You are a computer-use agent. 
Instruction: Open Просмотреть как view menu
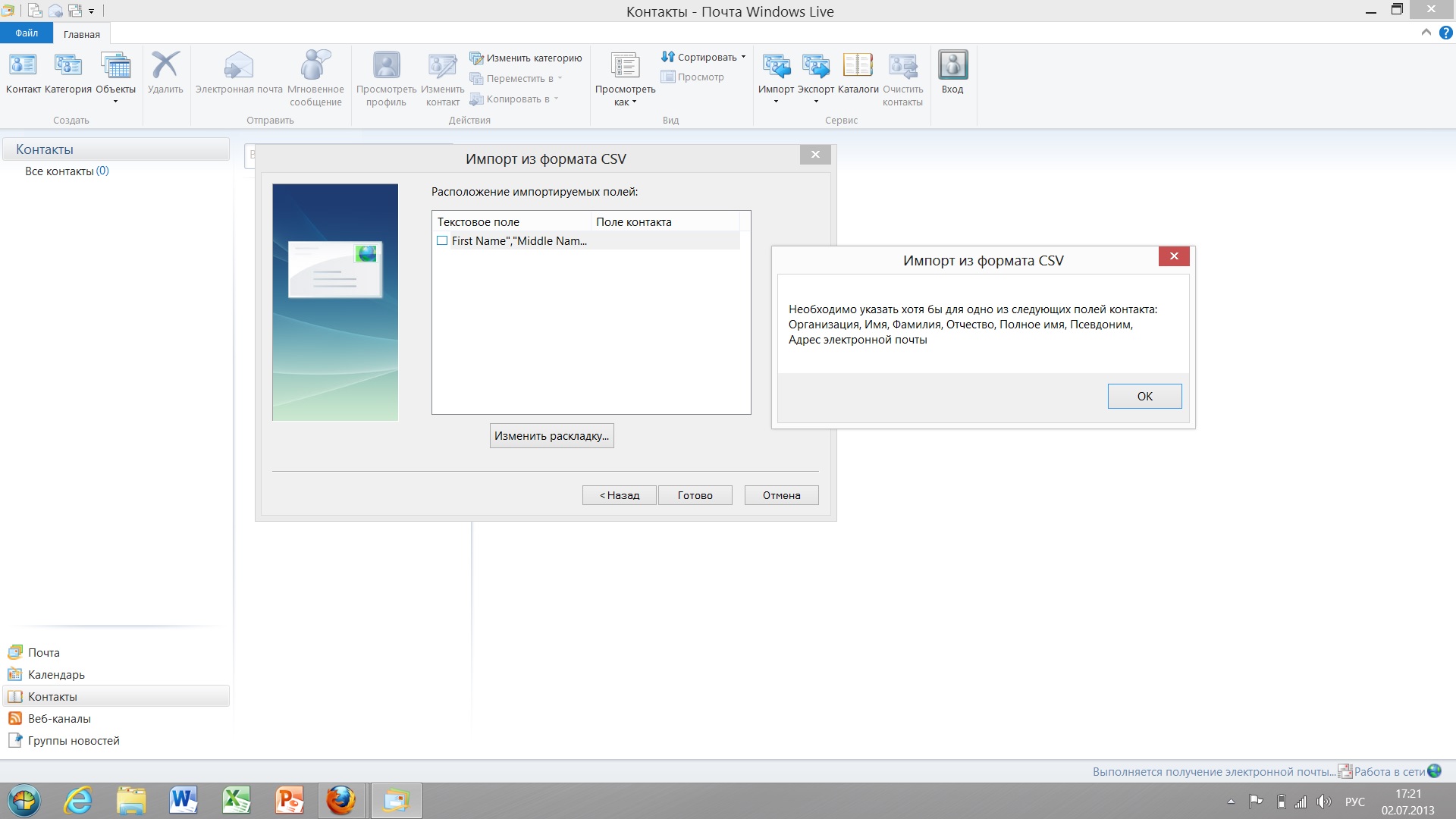625,78
